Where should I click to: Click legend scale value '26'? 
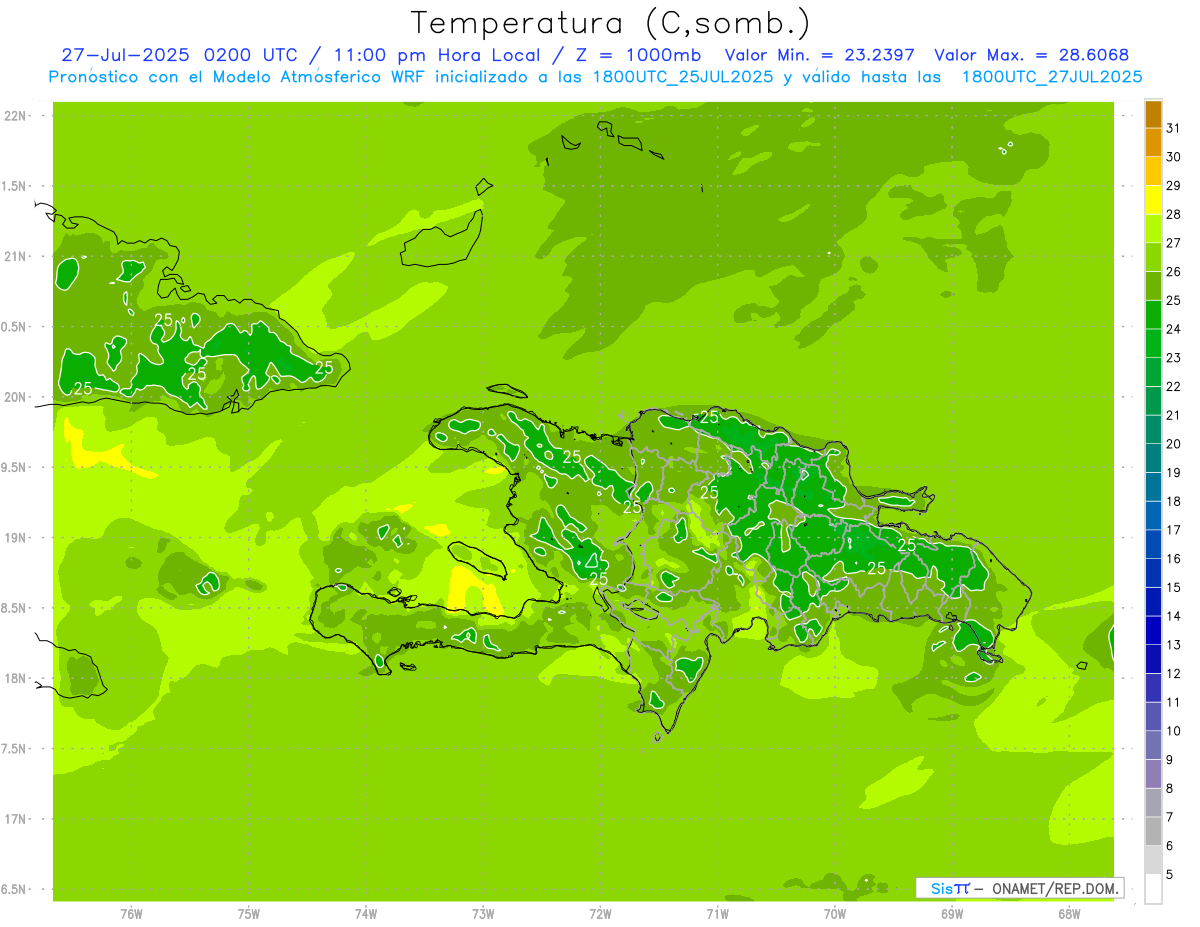[1173, 272]
